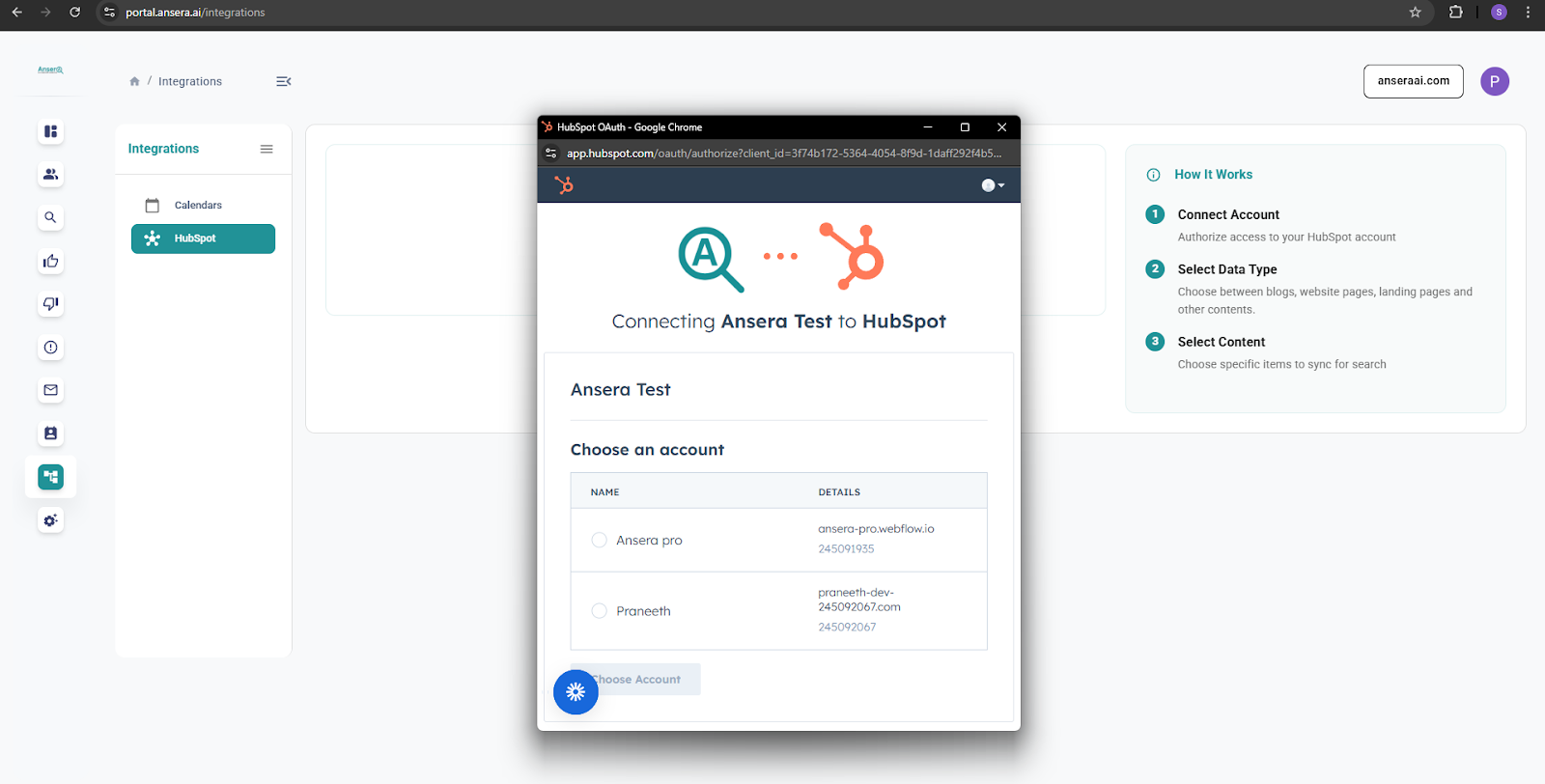Bookmark this page with the star icon

click(x=1416, y=13)
